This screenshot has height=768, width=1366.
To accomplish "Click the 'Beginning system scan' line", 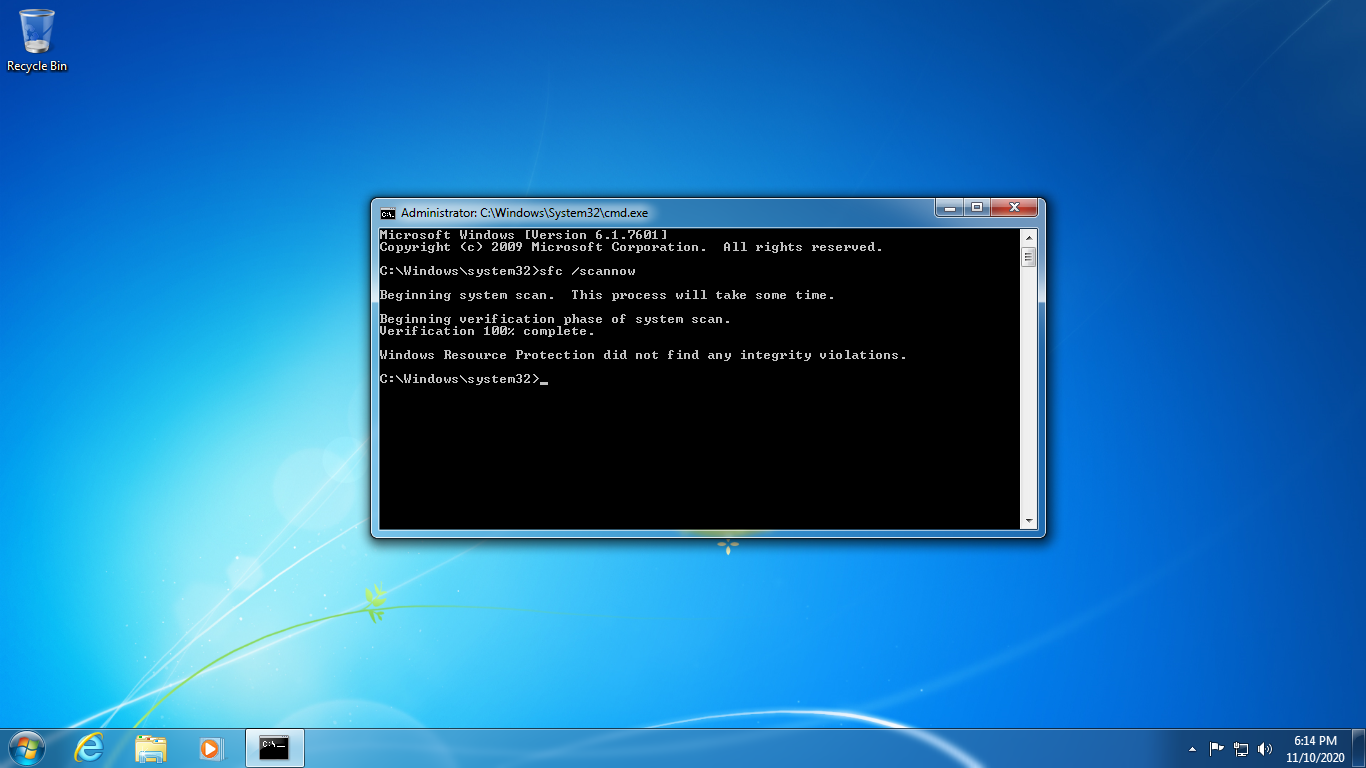I will [607, 295].
